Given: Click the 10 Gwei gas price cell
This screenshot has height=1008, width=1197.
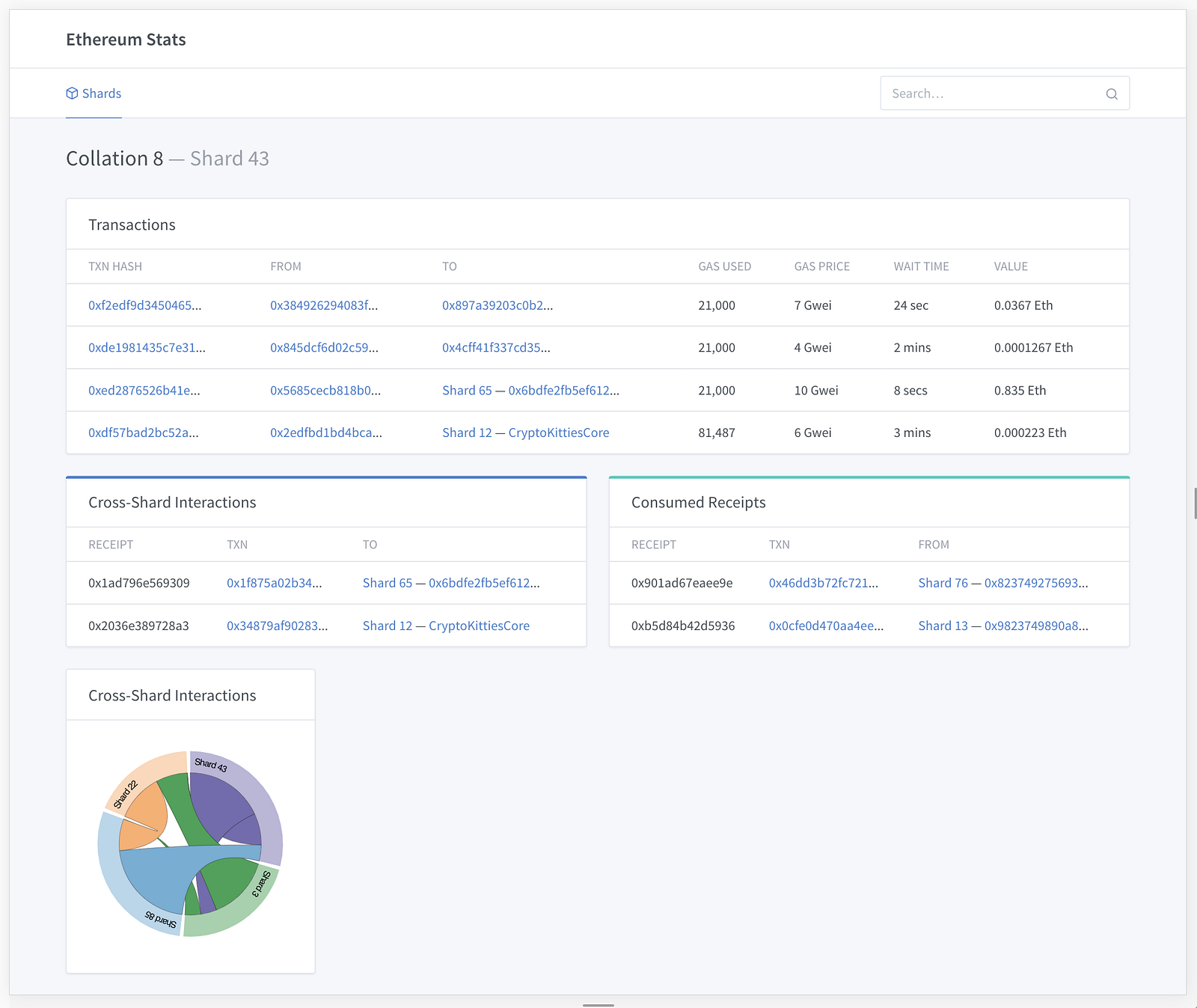Looking at the screenshot, I should coord(816,391).
